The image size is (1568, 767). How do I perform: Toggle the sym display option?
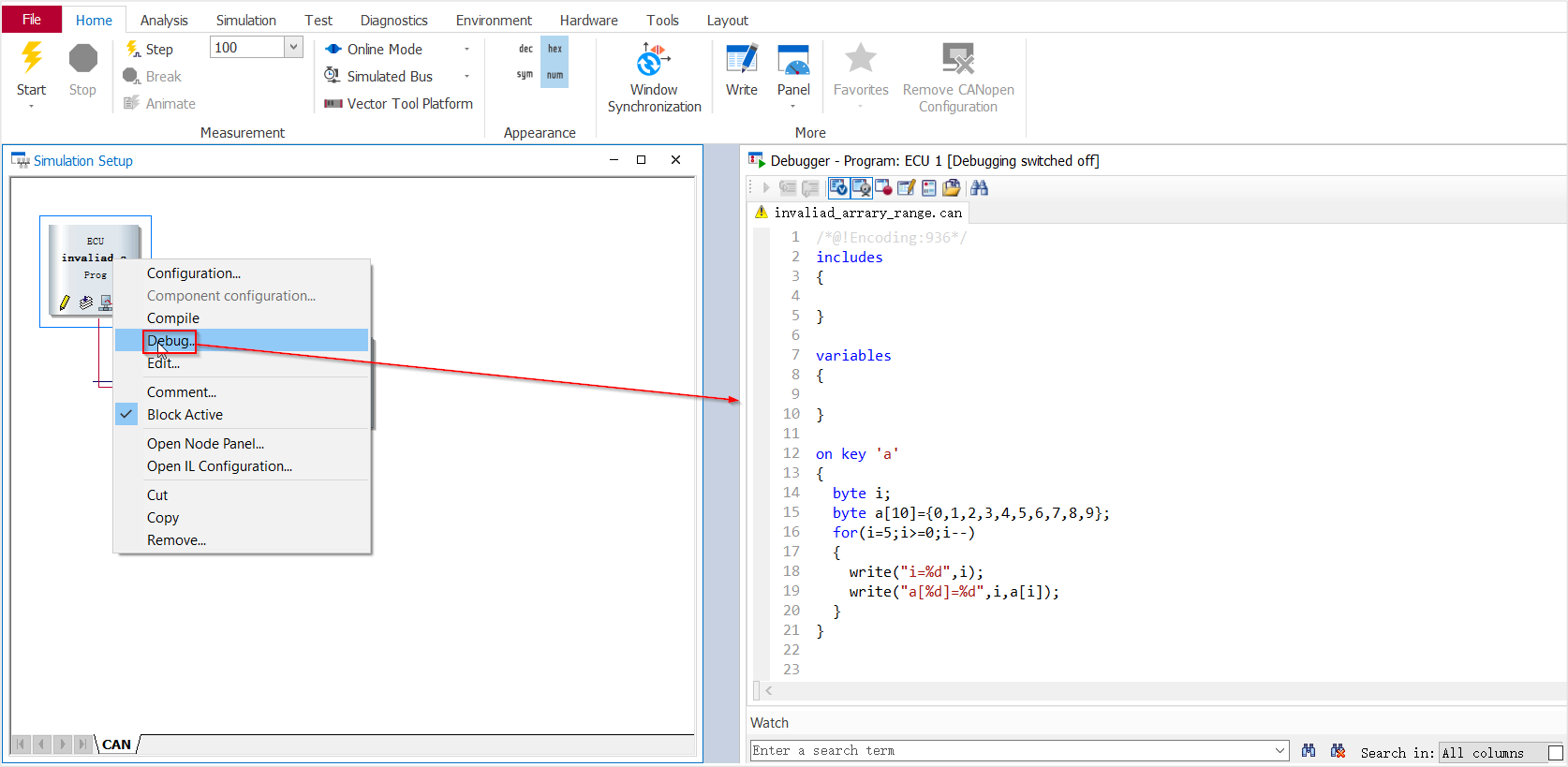click(x=525, y=75)
